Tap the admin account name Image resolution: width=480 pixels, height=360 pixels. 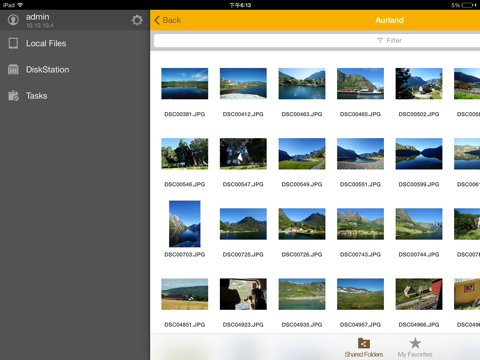click(x=38, y=17)
